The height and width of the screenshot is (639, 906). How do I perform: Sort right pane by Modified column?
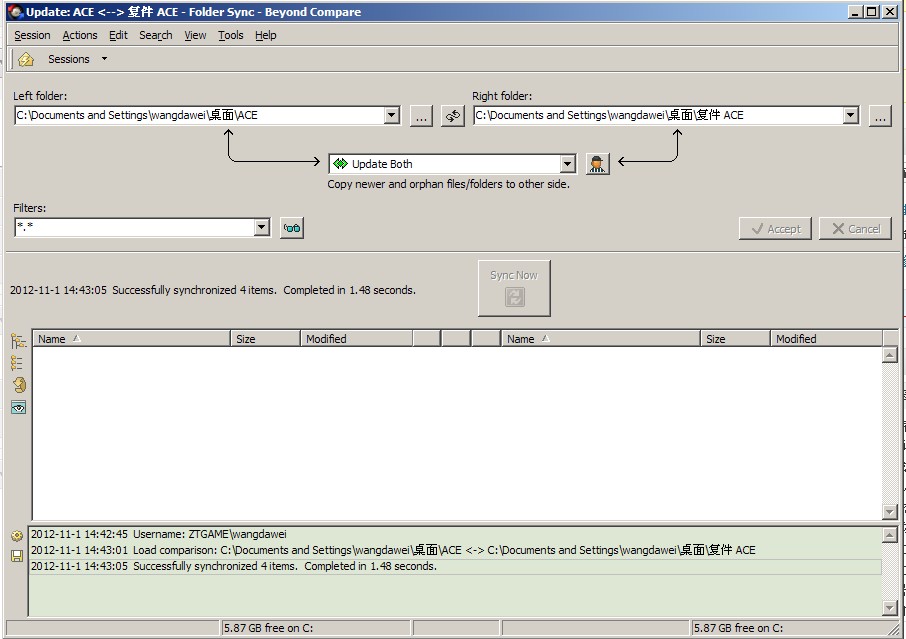(827, 339)
